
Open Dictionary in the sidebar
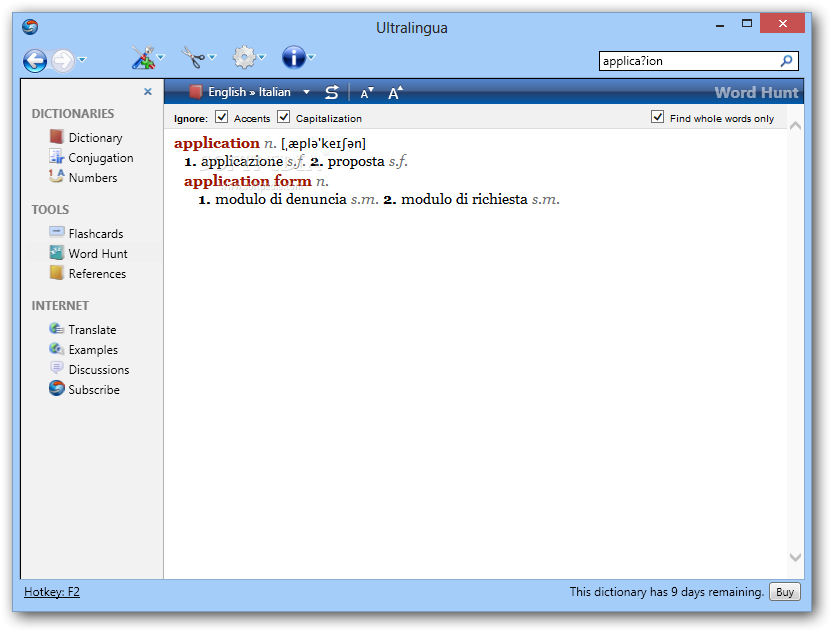click(96, 138)
